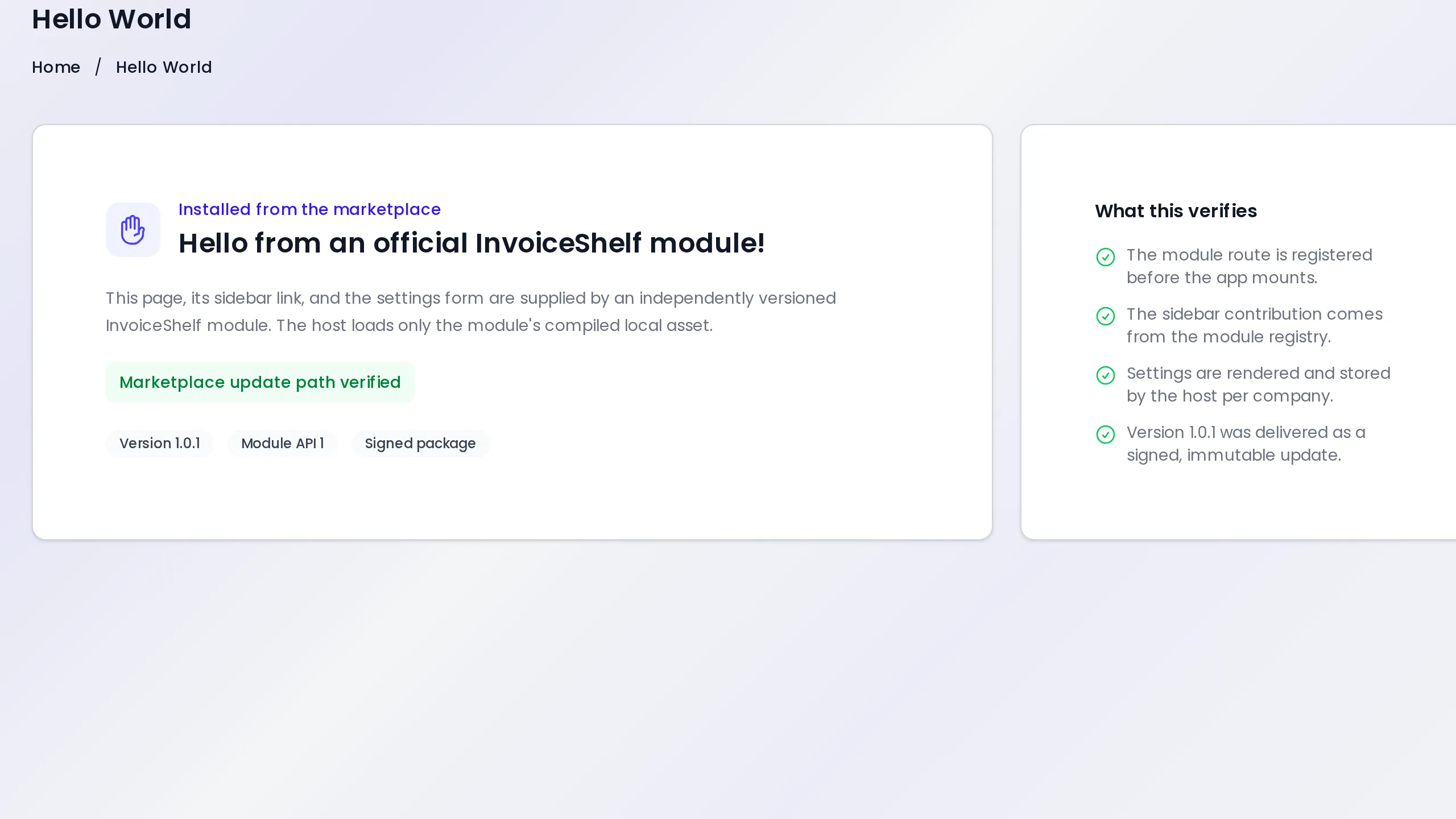1456x819 pixels.
Task: Click the waving hand module icon
Action: click(133, 230)
